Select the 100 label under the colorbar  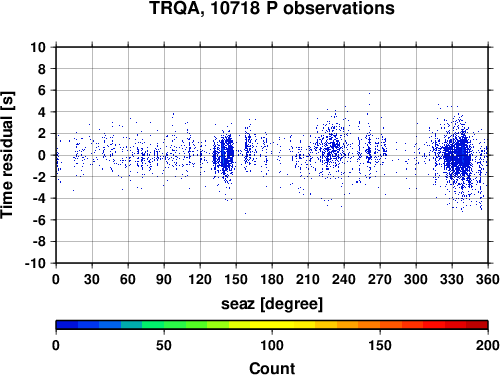[272, 345]
